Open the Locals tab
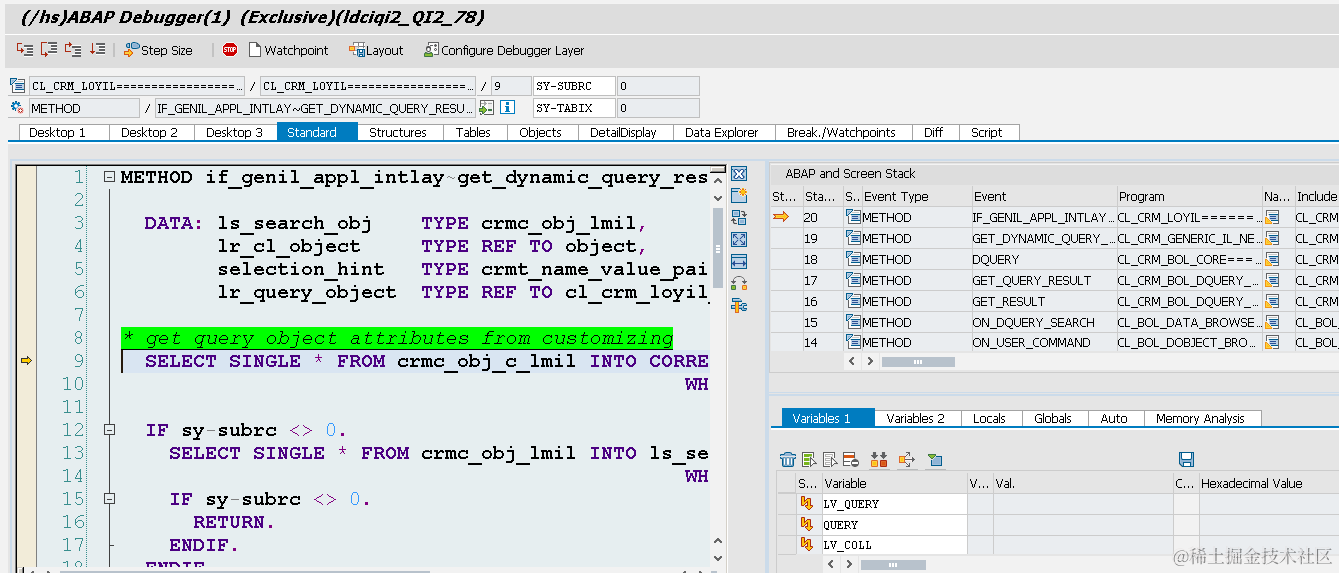Screen dimensions: 1339x573 [x=989, y=418]
